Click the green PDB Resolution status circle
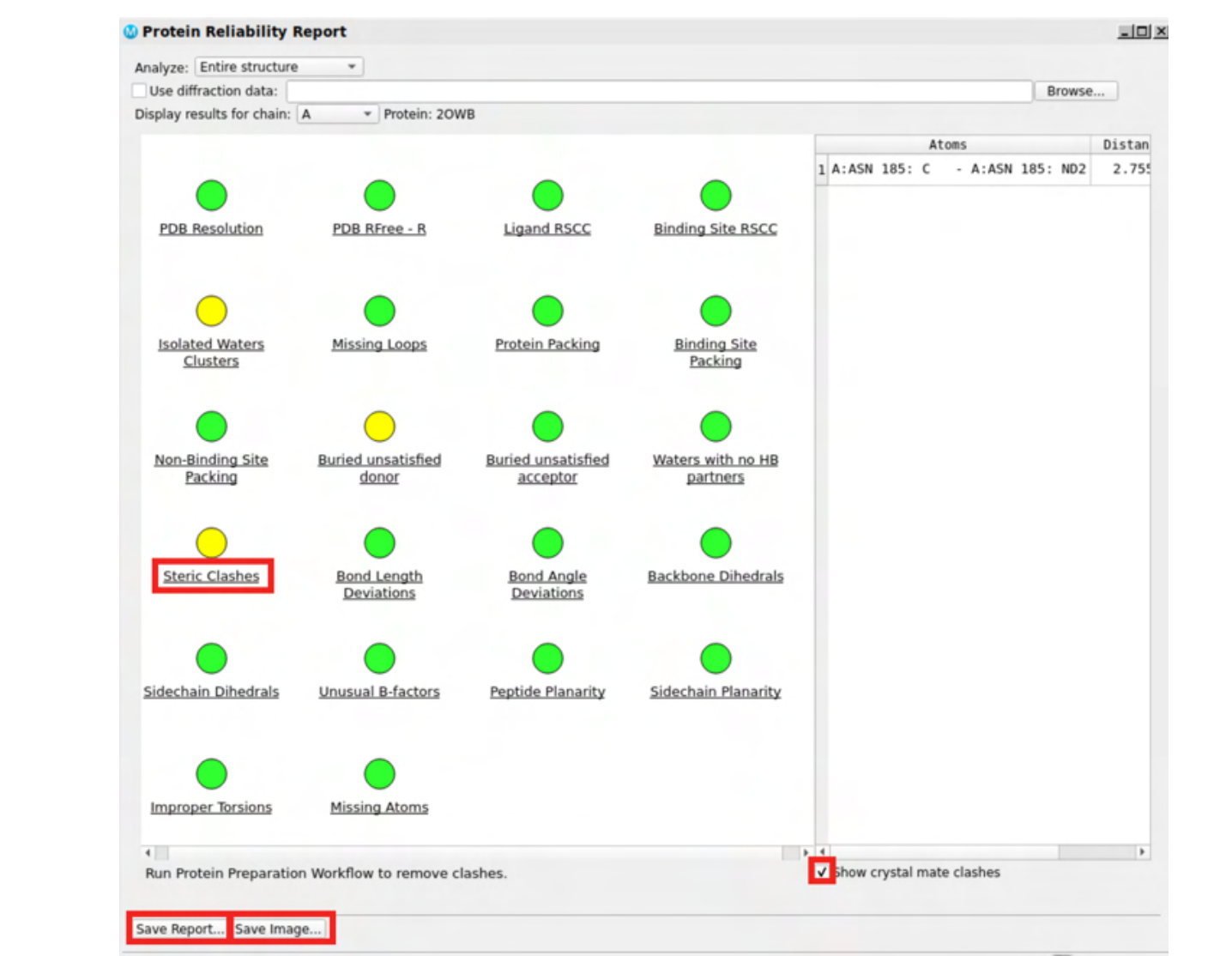 (x=211, y=196)
